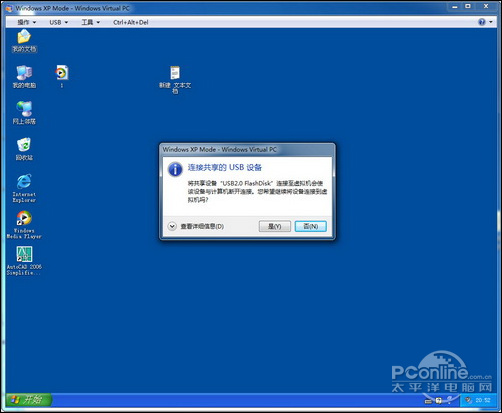This screenshot has width=502, height=413.
Task: Click the tray icon beside the clock
Action: [x=469, y=400]
